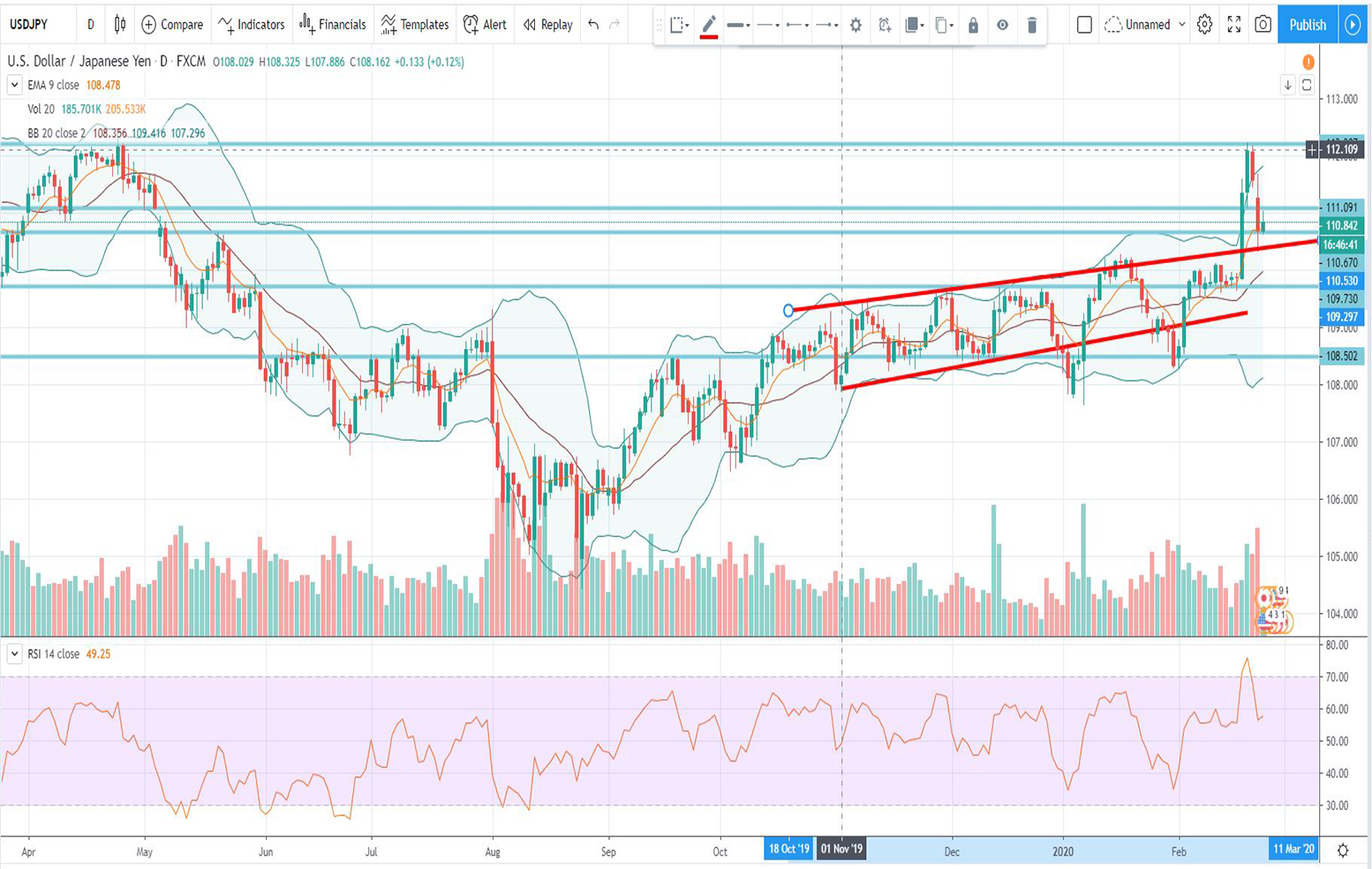Toggle the layout square checkbox
The height and width of the screenshot is (869, 1372).
click(x=1084, y=25)
